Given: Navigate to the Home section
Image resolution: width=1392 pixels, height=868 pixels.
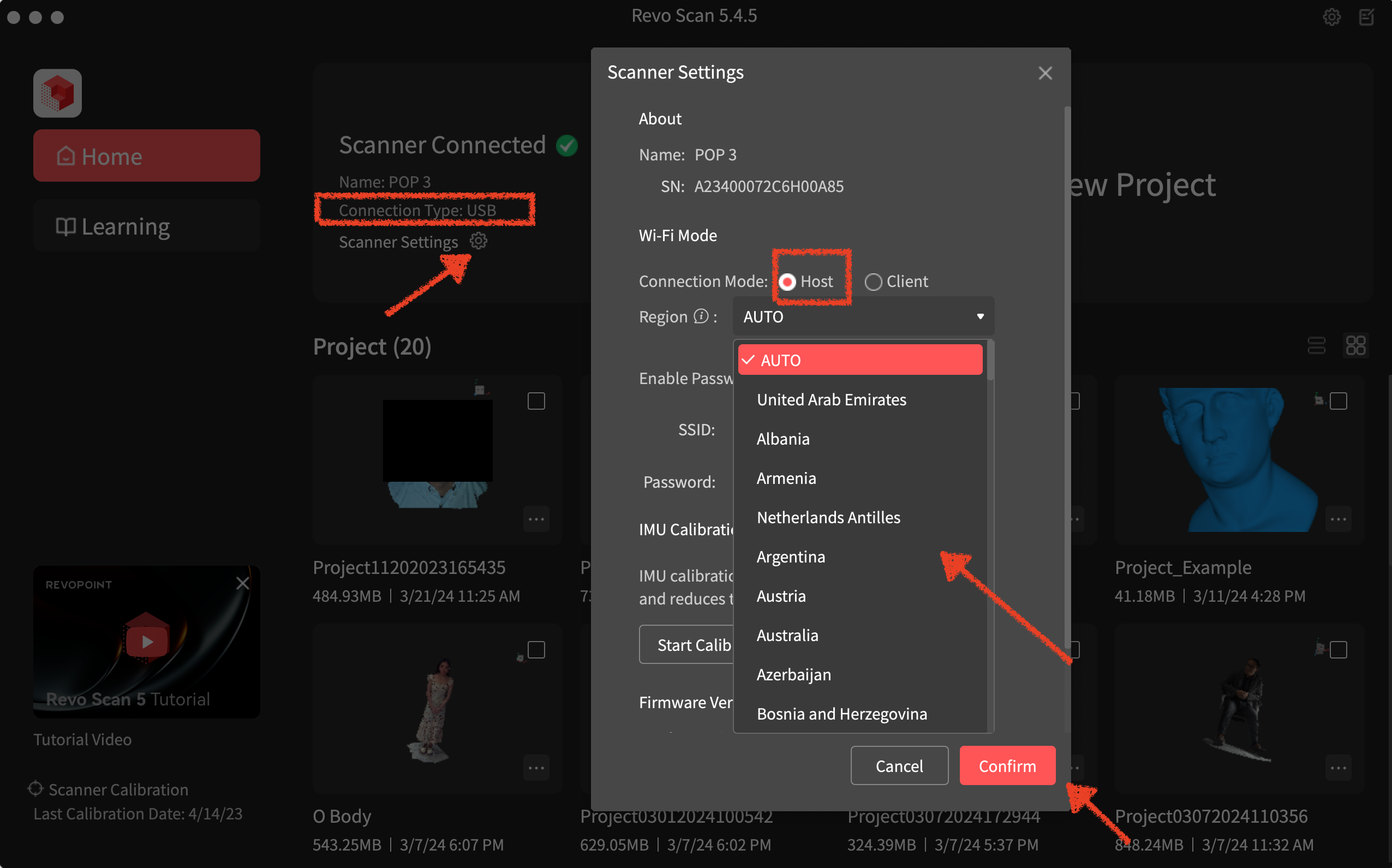Looking at the screenshot, I should 147,155.
